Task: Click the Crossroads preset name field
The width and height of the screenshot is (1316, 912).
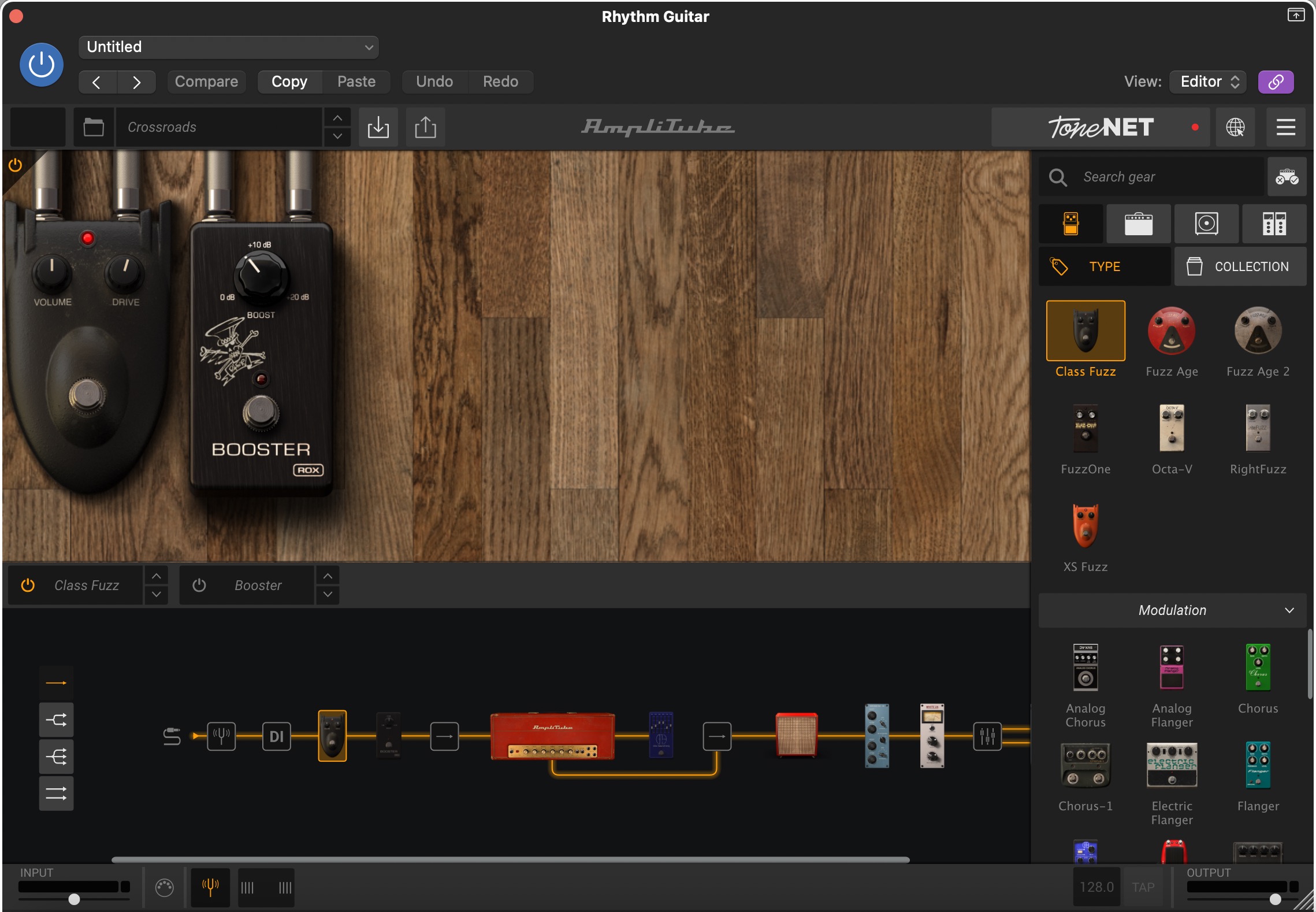Action: coord(218,127)
